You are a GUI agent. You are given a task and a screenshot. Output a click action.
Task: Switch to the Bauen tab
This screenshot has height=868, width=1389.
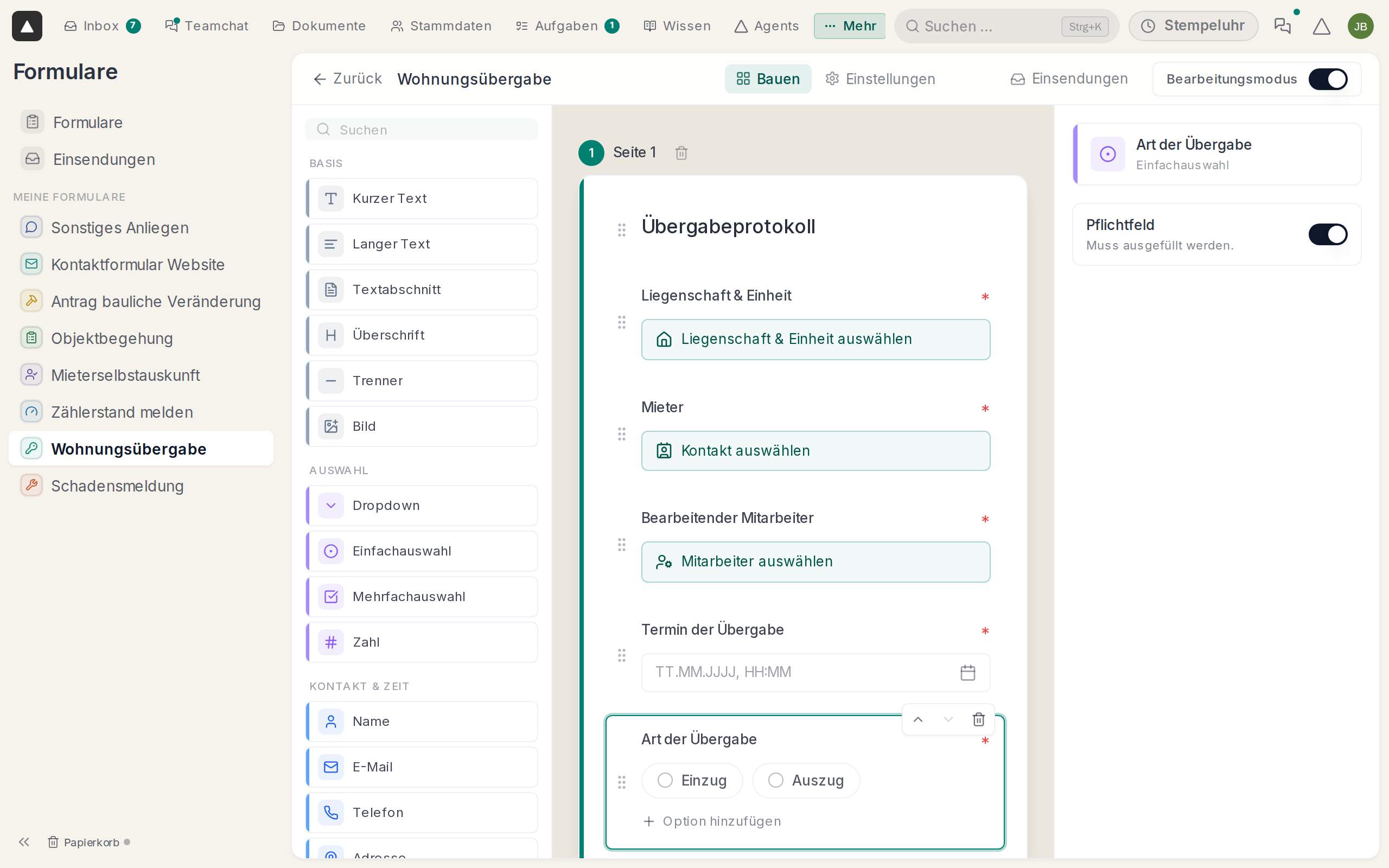(x=768, y=79)
